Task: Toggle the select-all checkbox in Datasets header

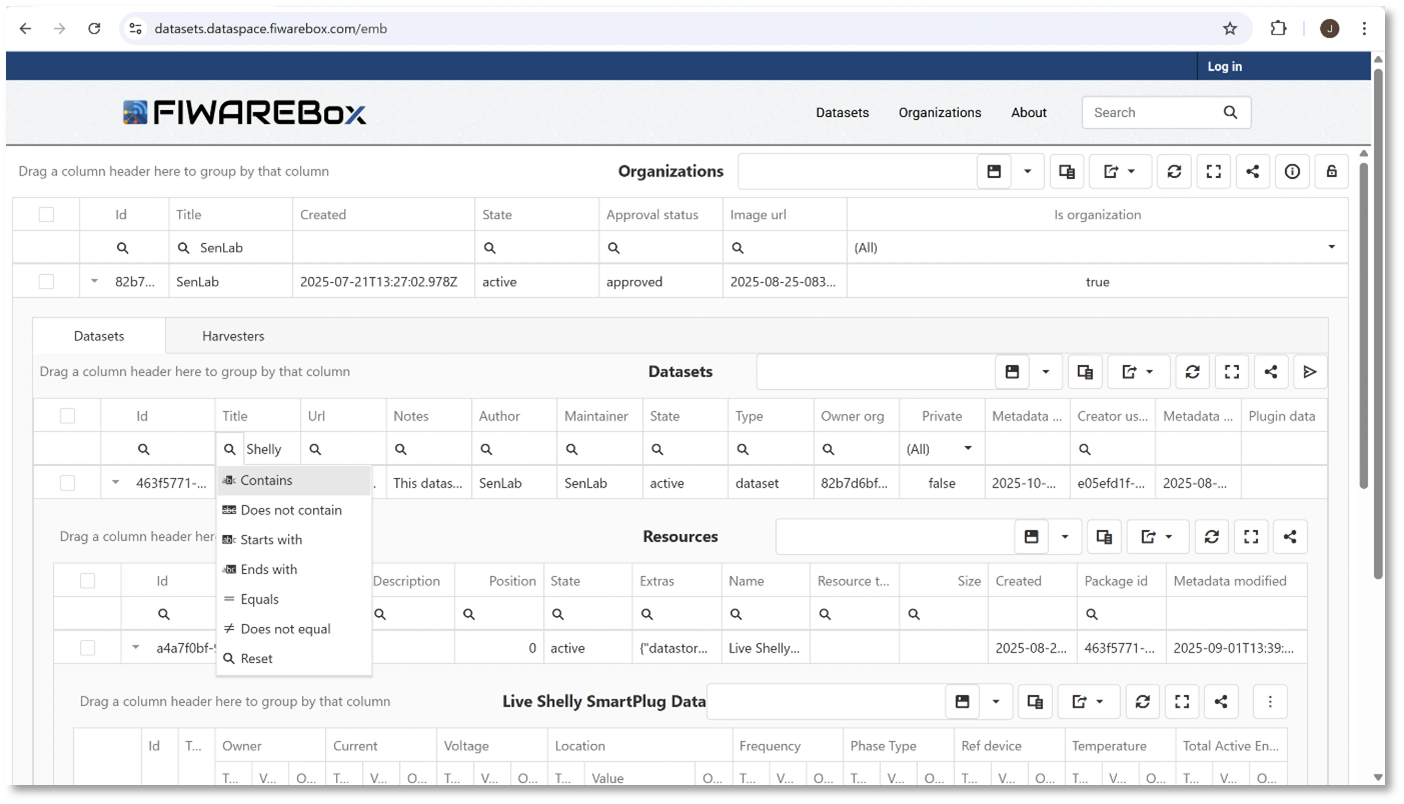Action: click(x=67, y=416)
